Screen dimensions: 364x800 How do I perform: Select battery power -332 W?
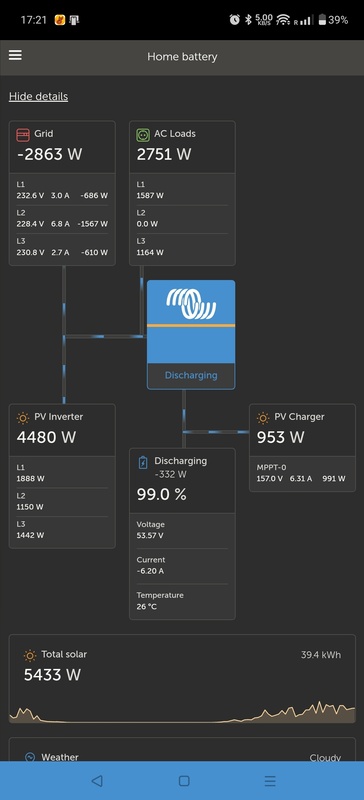pos(171,474)
